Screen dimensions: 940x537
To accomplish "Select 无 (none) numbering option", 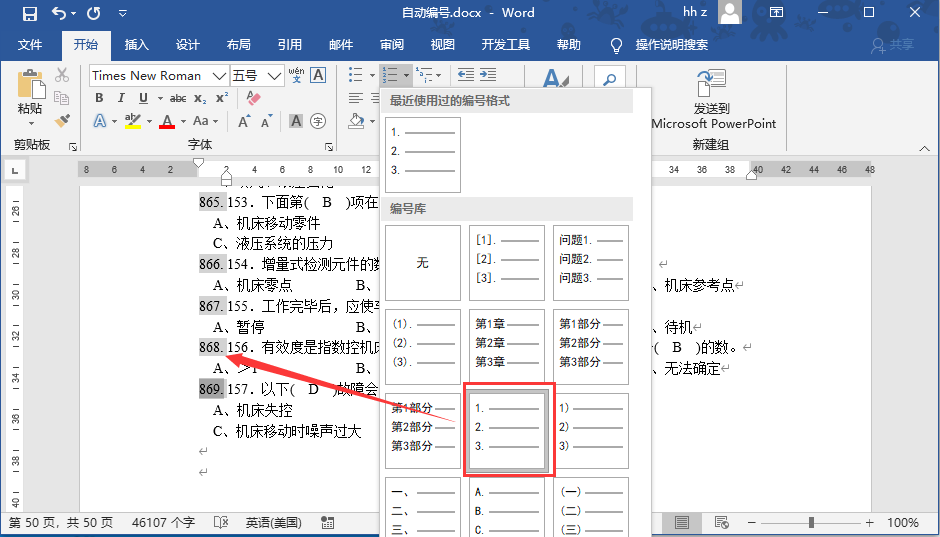I will coord(422,263).
